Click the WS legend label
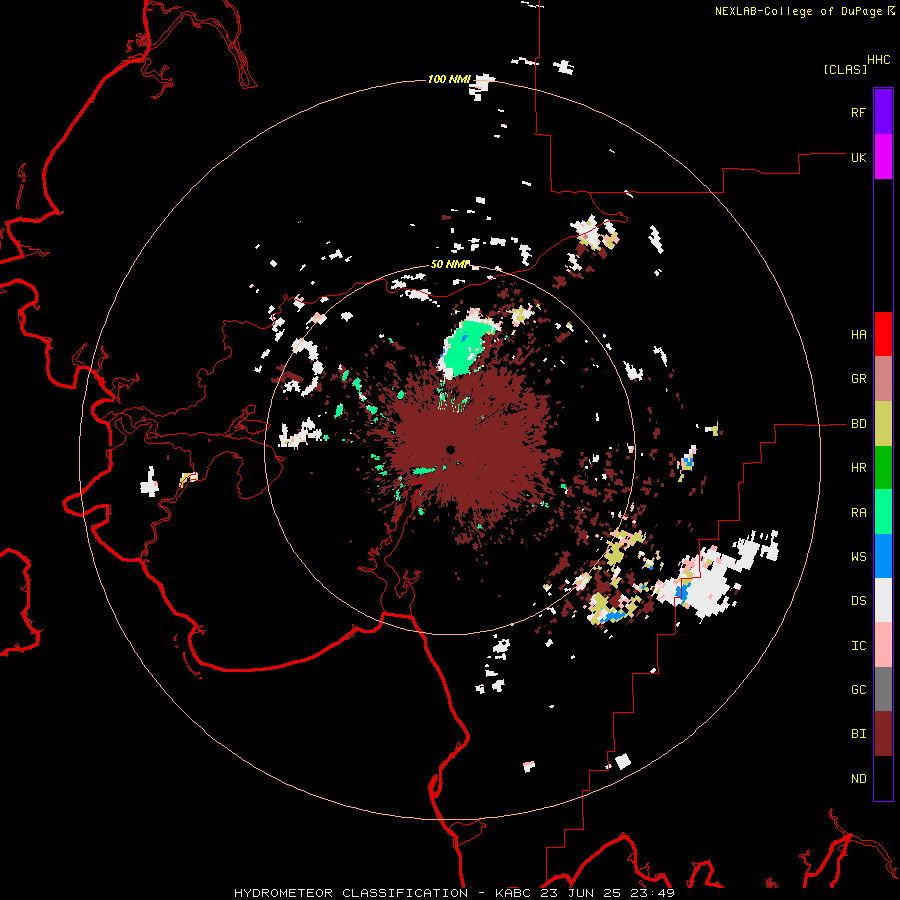The height and width of the screenshot is (900, 900). tap(858, 557)
